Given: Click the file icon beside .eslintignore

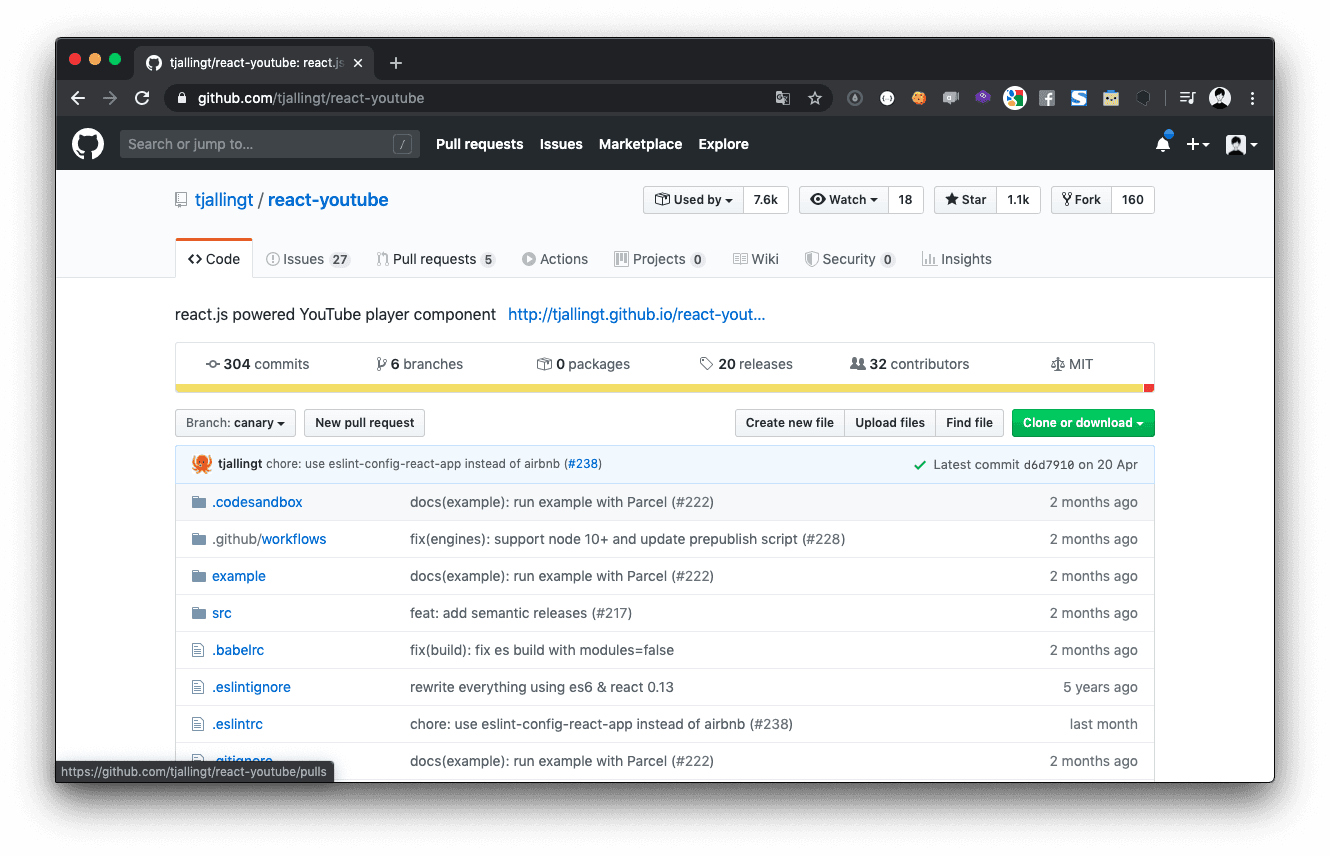Looking at the screenshot, I should (198, 687).
